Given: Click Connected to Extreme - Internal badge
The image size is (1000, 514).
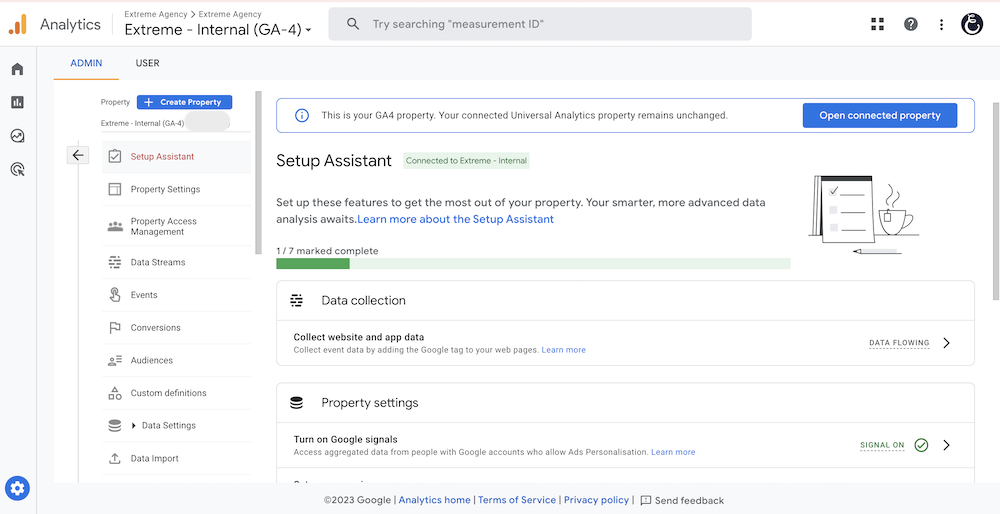Looking at the screenshot, I should [466, 161].
